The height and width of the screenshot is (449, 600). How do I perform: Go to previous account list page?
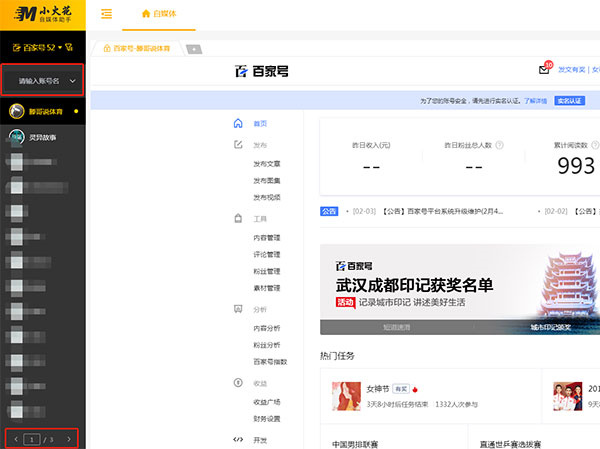point(16,439)
